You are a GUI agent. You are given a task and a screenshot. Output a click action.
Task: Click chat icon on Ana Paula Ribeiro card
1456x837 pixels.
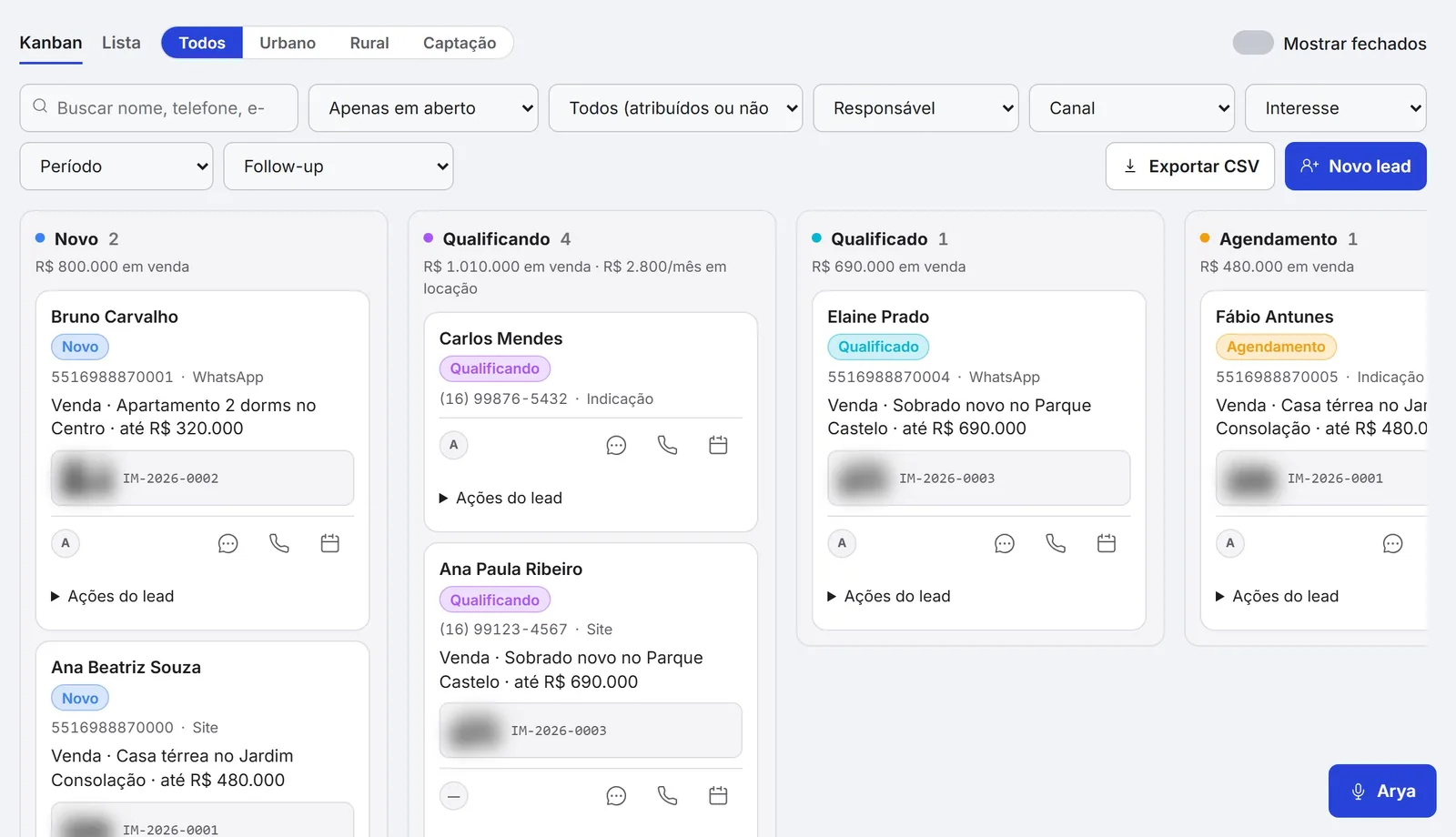pos(616,796)
